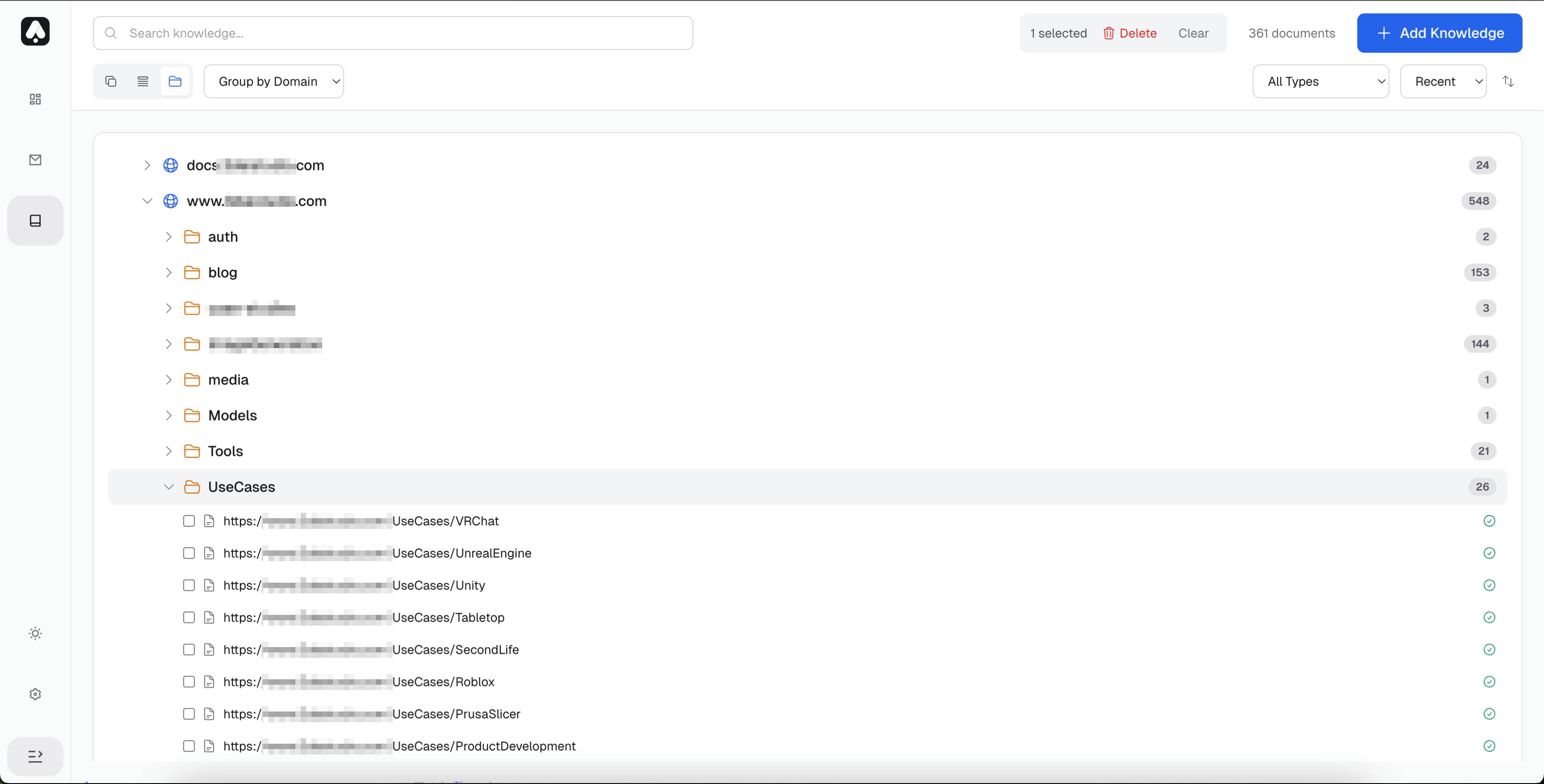Delete the selected document
This screenshot has height=784, width=1544.
pos(1130,33)
